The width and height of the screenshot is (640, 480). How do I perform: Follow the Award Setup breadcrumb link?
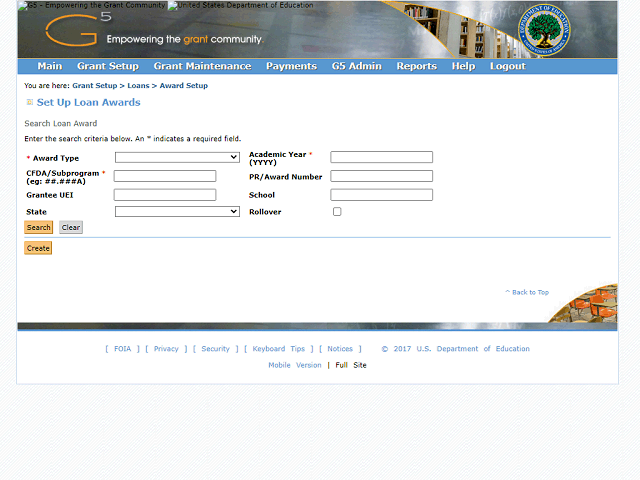184,86
